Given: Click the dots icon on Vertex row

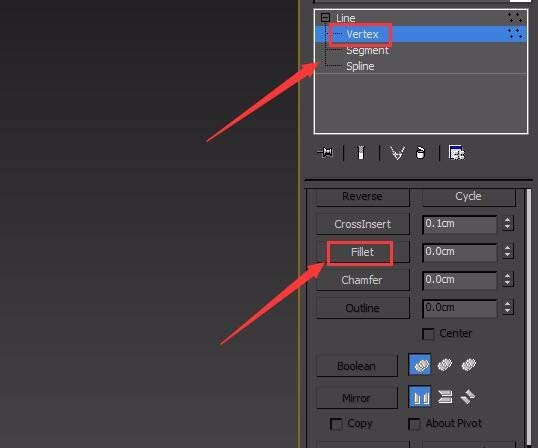Looking at the screenshot, I should [x=515, y=34].
